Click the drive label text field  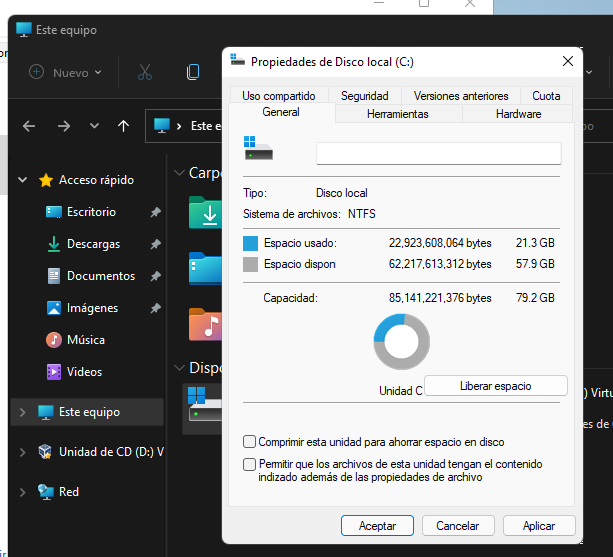[x=439, y=153]
